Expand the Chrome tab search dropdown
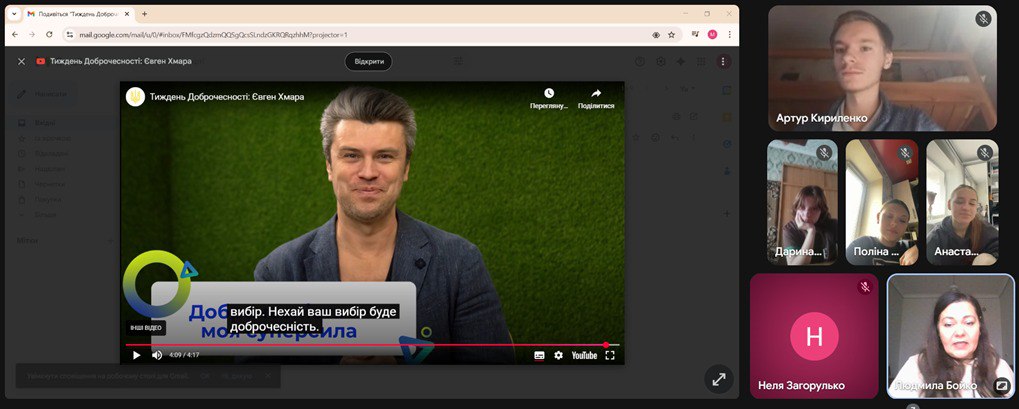 [x=14, y=14]
